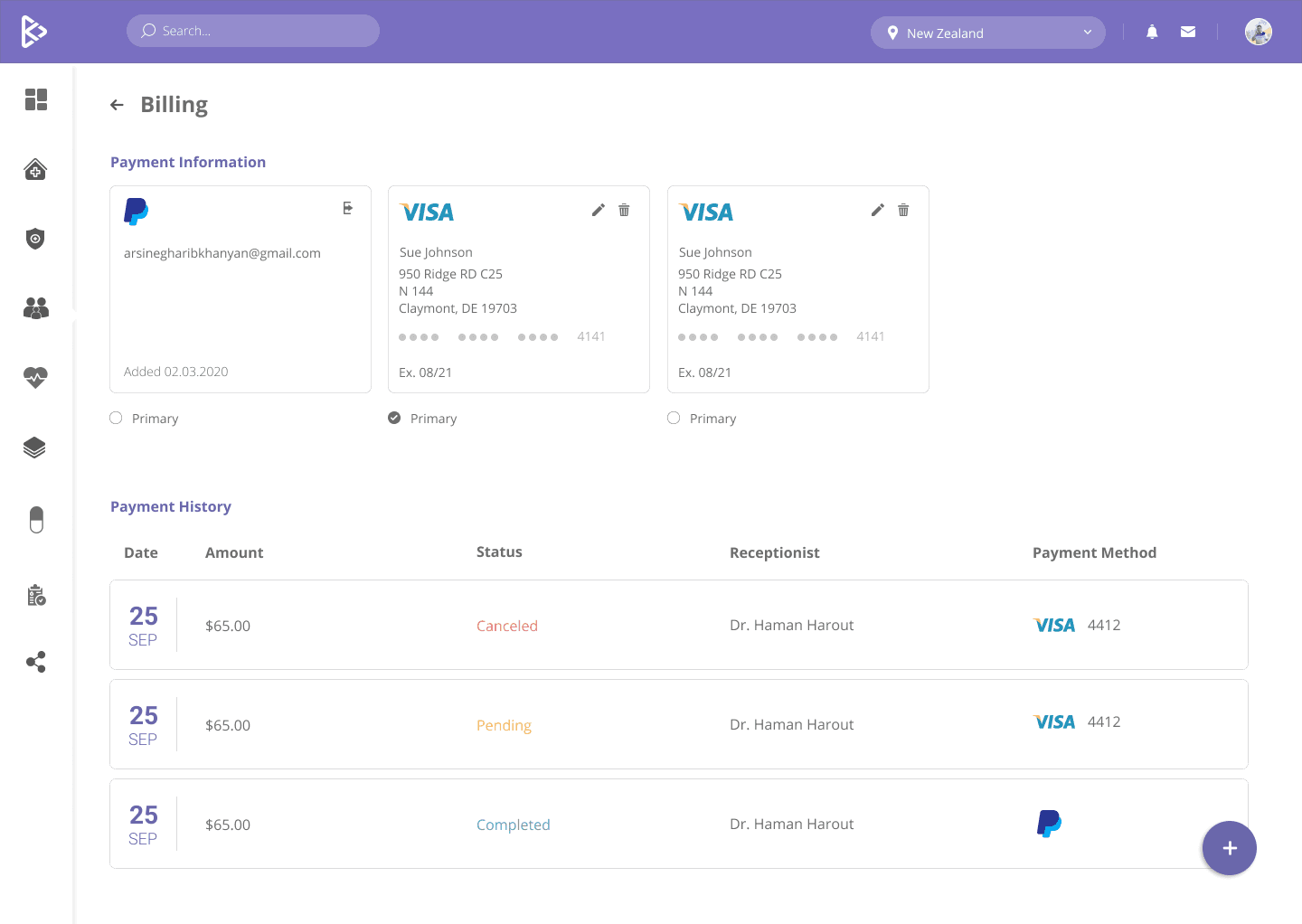
Task: Open the shield security section in sidebar
Action: point(34,239)
